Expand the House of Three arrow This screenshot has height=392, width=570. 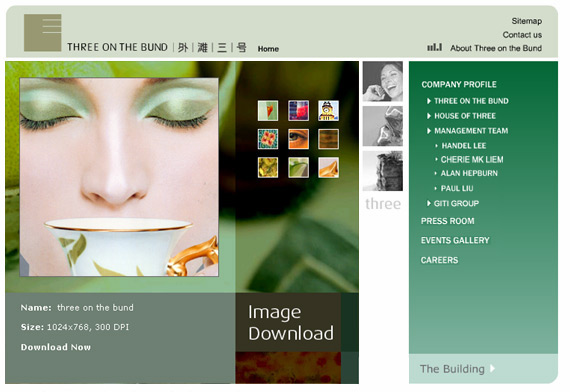tap(429, 116)
